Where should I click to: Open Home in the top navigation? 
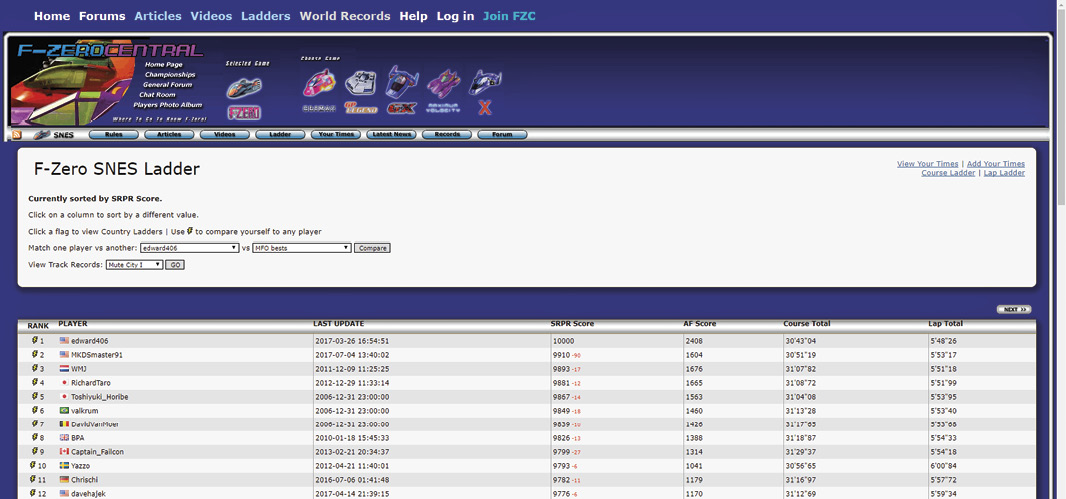click(52, 16)
